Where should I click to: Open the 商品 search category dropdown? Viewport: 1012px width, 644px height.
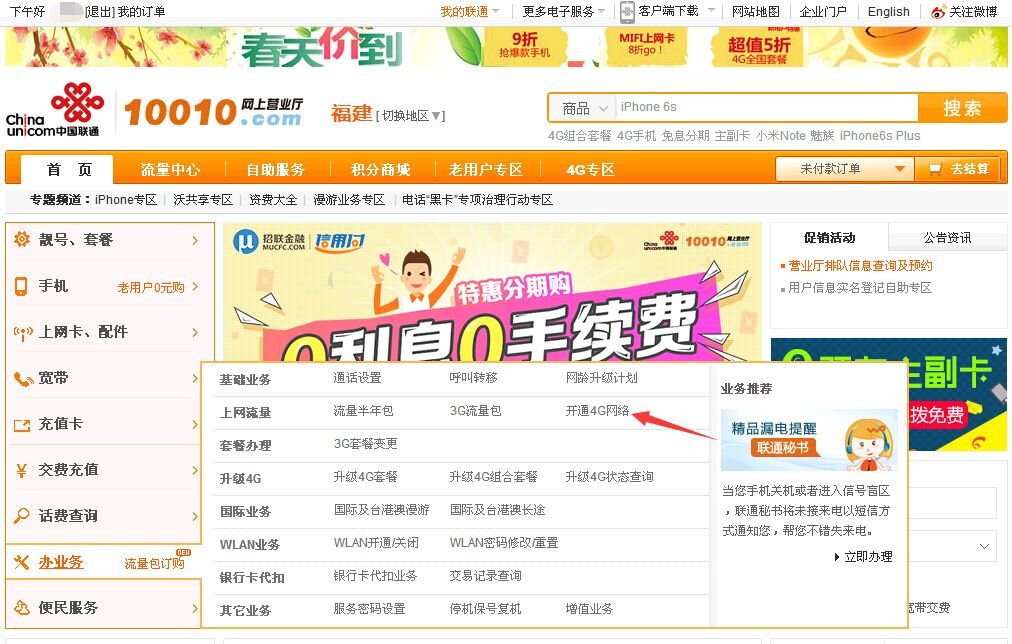(x=584, y=108)
